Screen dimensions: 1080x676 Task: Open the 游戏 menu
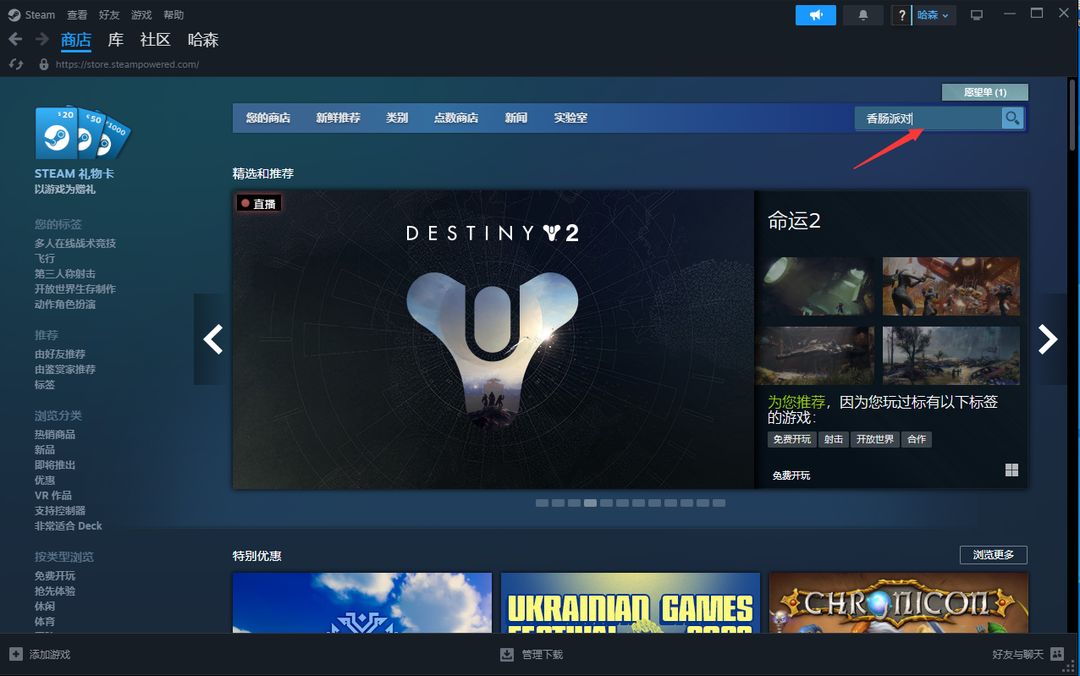point(141,14)
